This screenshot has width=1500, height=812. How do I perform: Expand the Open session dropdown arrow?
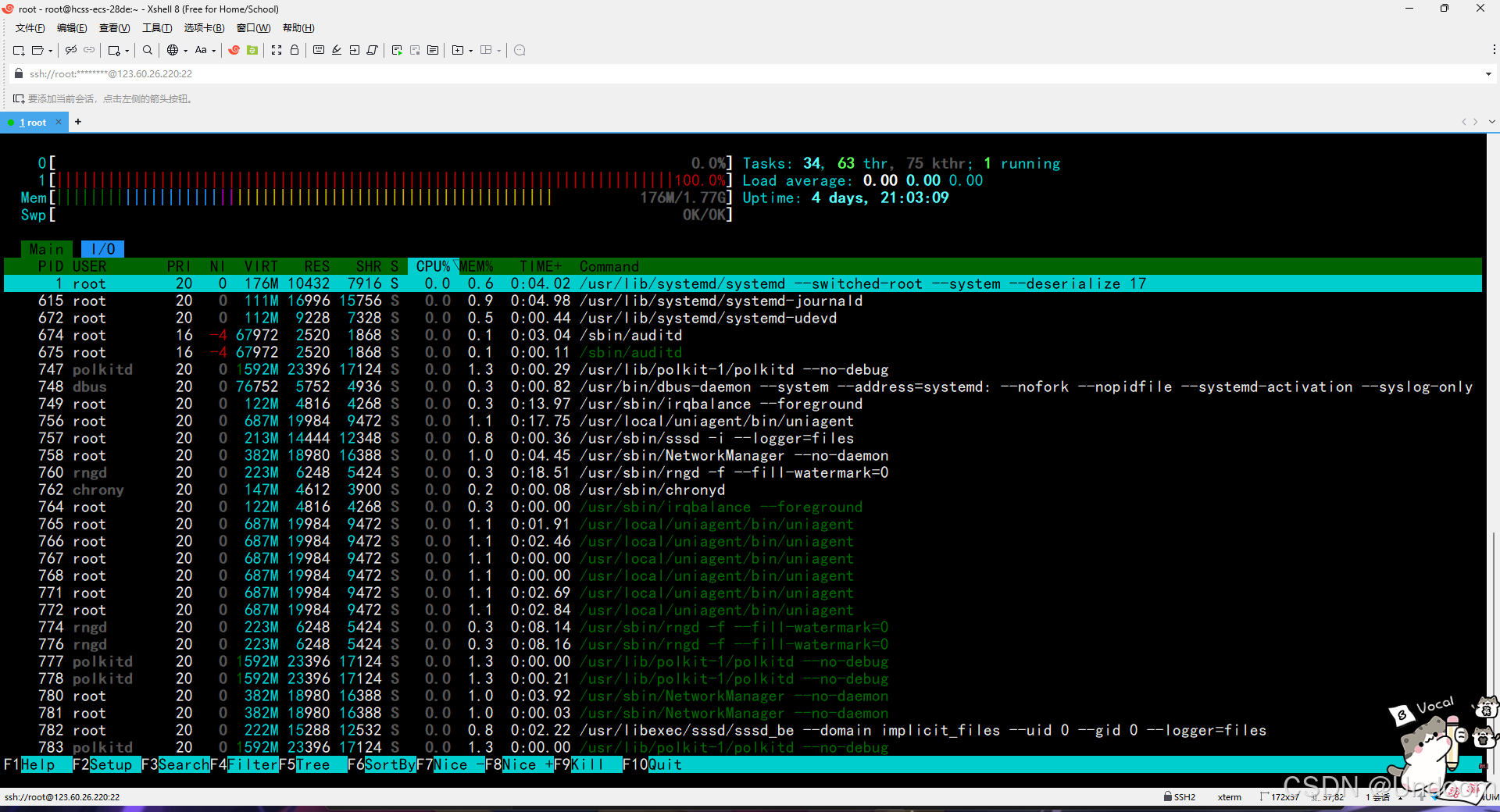tap(51, 51)
